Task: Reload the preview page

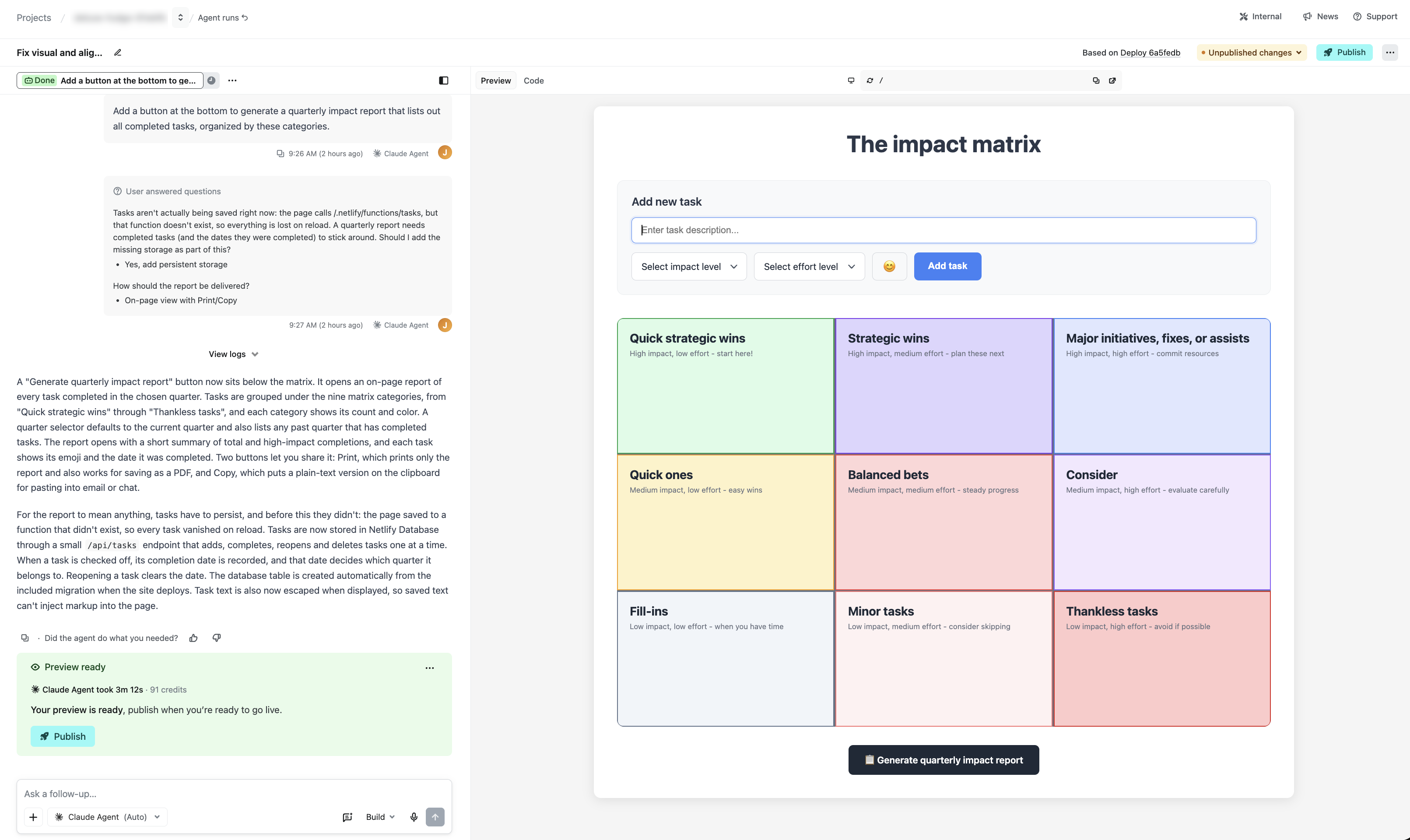Action: 870,80
